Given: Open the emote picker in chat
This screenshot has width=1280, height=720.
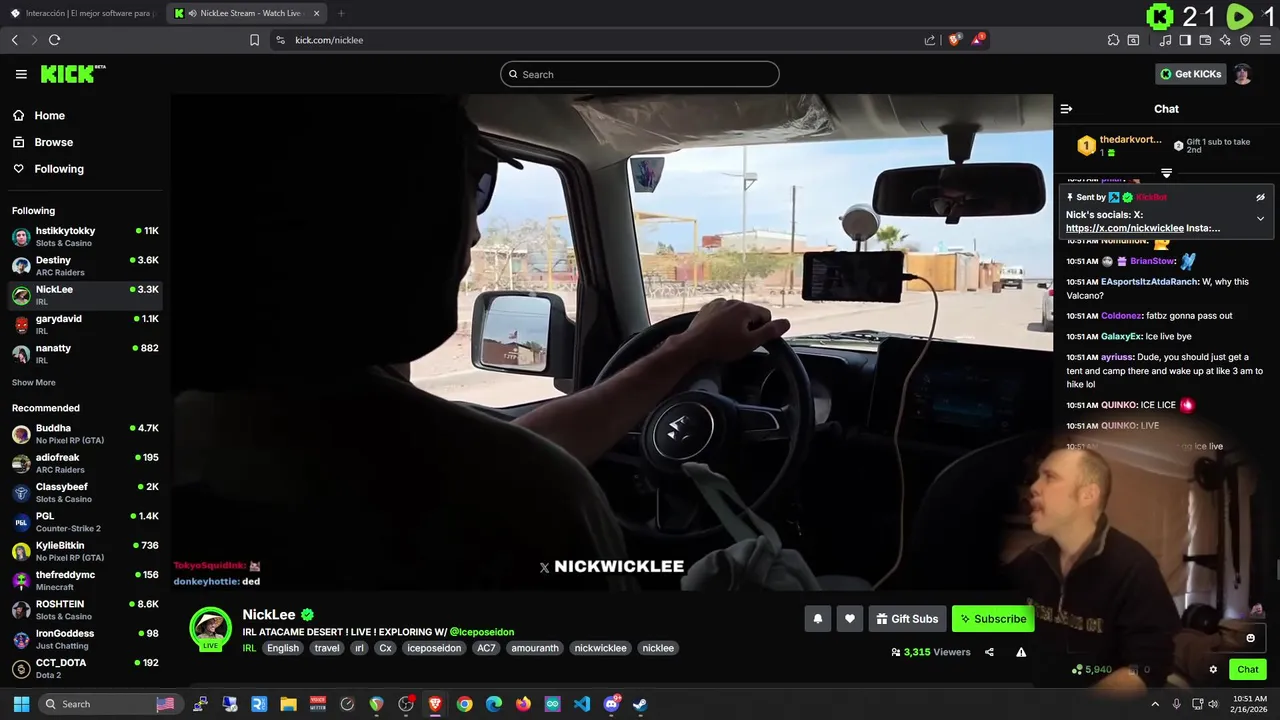Looking at the screenshot, I should point(1250,638).
